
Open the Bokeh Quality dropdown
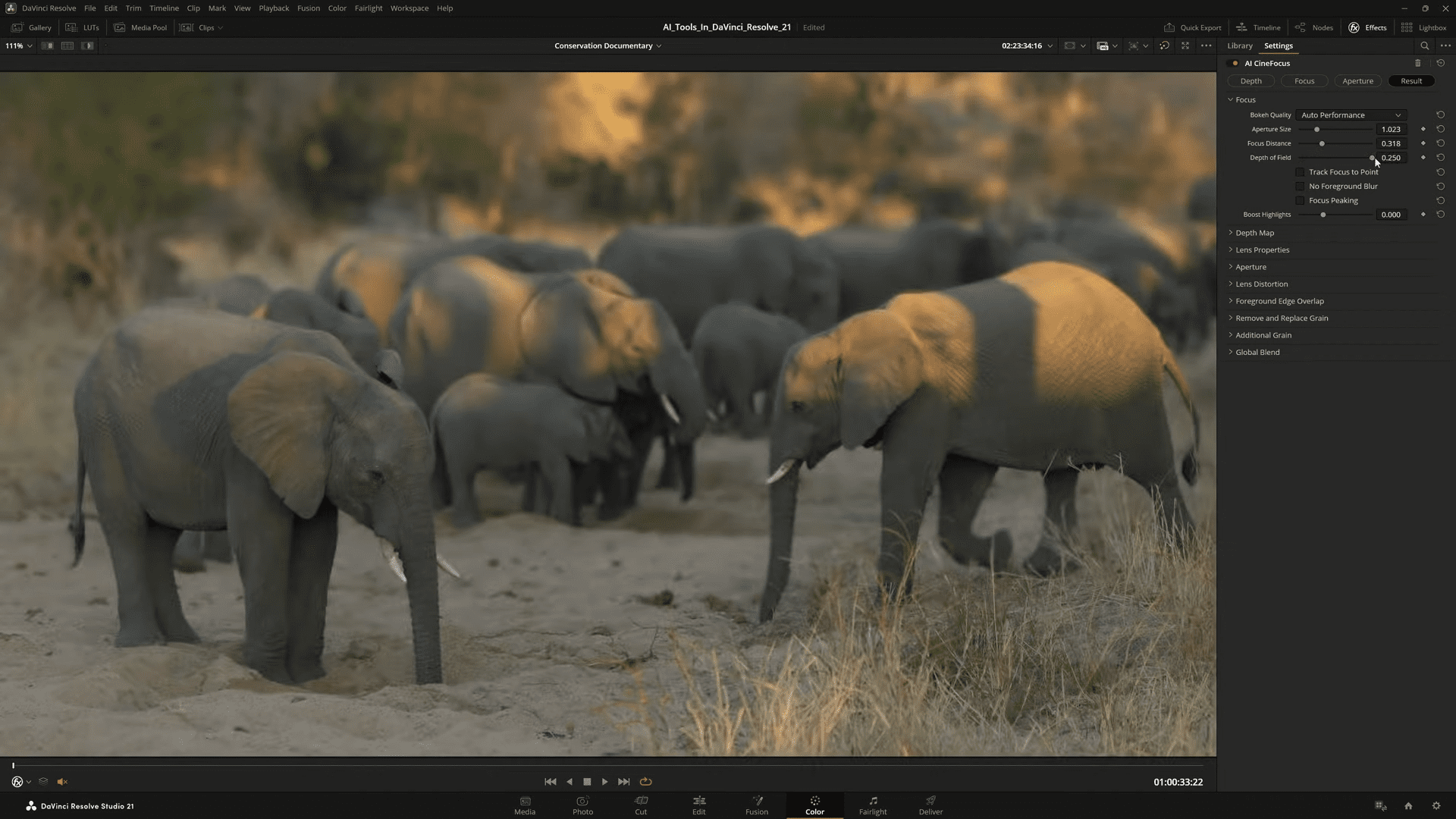coord(1351,115)
